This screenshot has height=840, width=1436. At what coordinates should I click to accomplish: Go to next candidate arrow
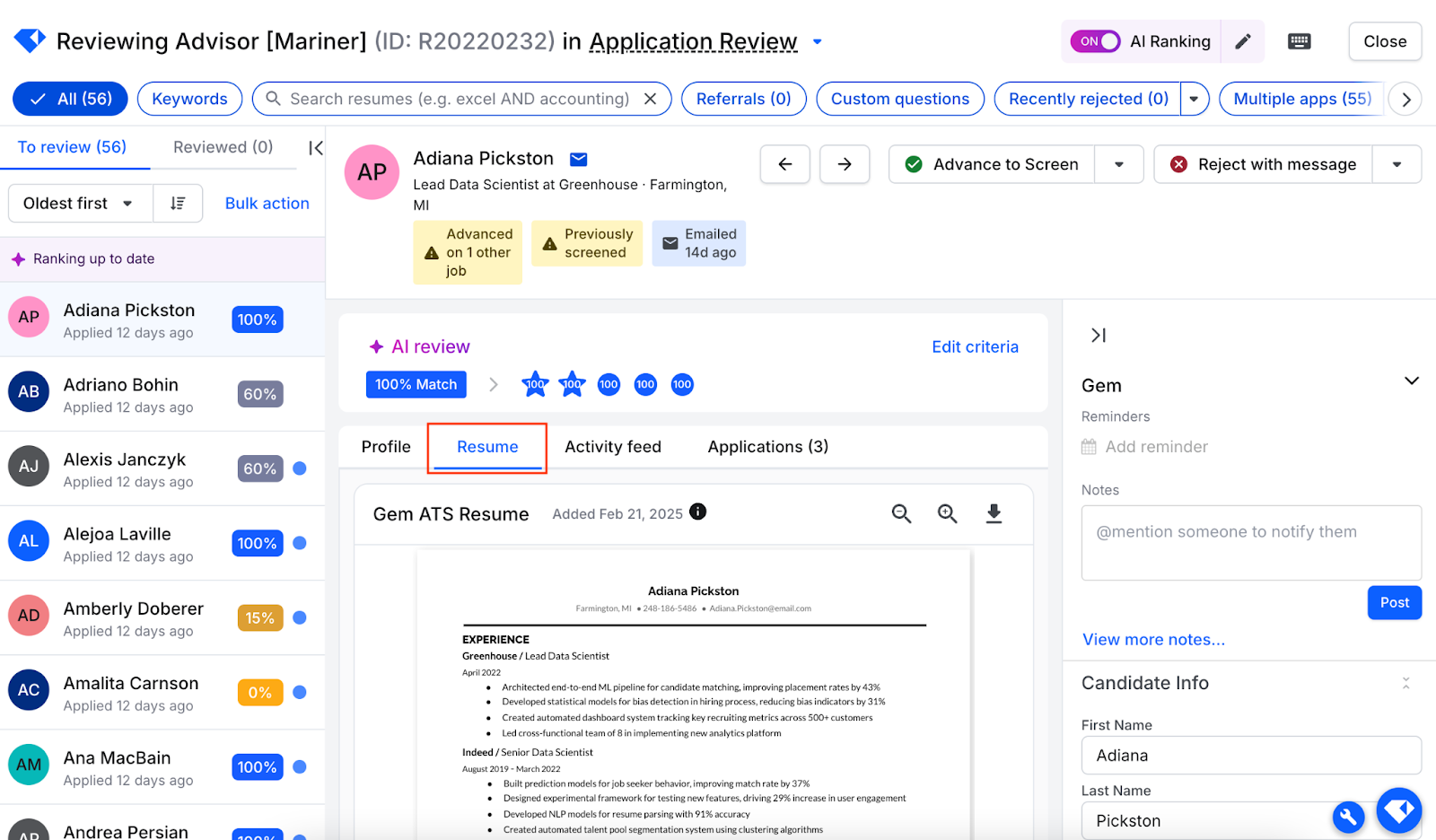coord(845,164)
